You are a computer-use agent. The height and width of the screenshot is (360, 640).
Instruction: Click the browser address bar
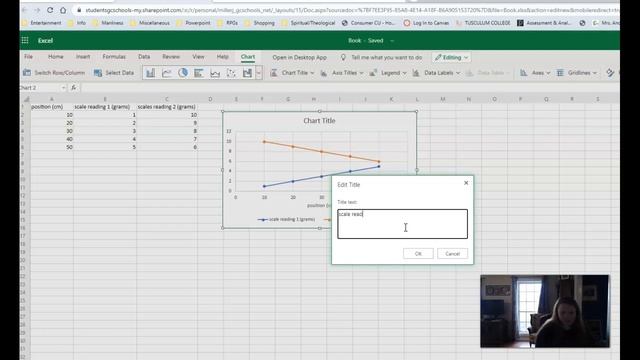pos(347,10)
